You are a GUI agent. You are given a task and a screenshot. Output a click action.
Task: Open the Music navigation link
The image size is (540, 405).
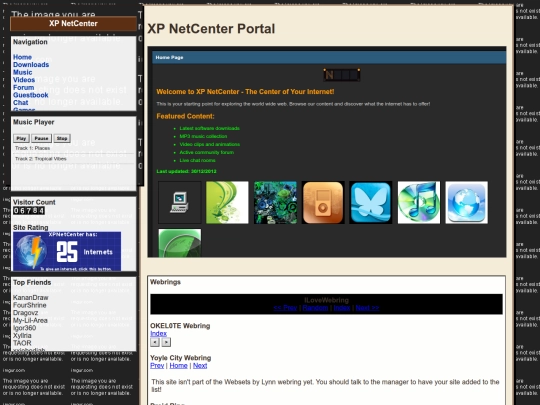click(23, 72)
